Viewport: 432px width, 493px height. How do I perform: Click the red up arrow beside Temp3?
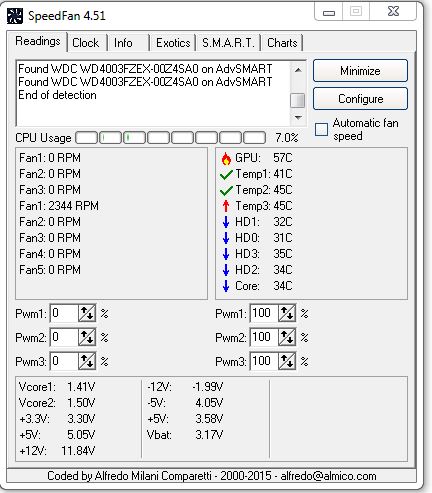[226, 206]
